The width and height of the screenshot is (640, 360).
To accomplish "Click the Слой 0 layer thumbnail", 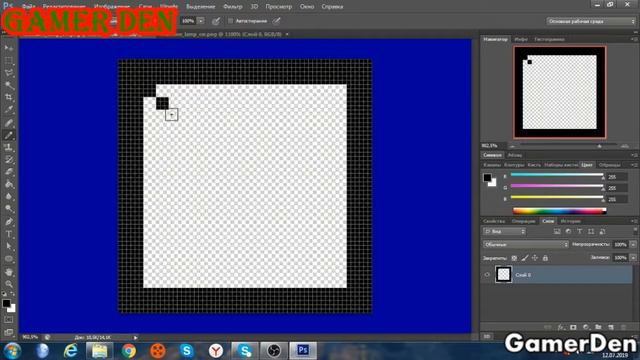I will click(x=503, y=274).
